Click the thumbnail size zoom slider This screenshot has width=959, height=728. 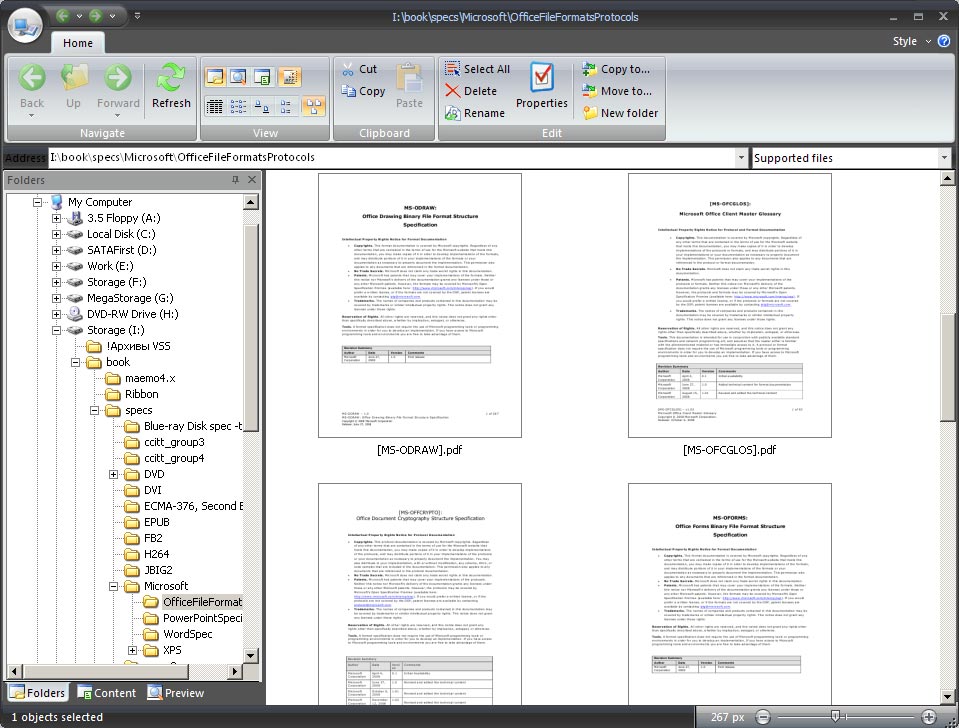tap(835, 717)
